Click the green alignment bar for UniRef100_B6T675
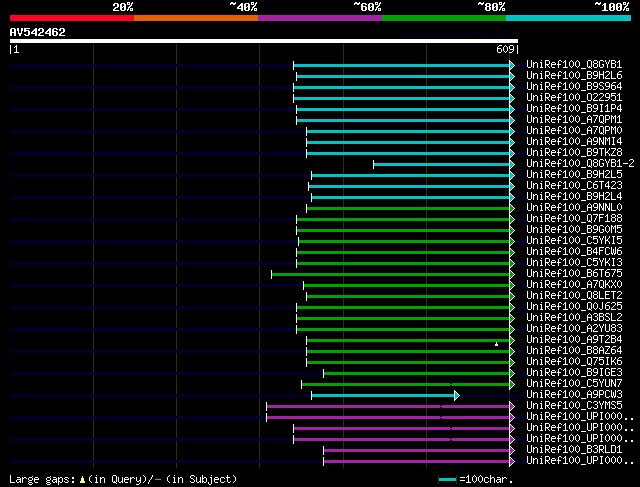640x487 pixels. coord(390,274)
